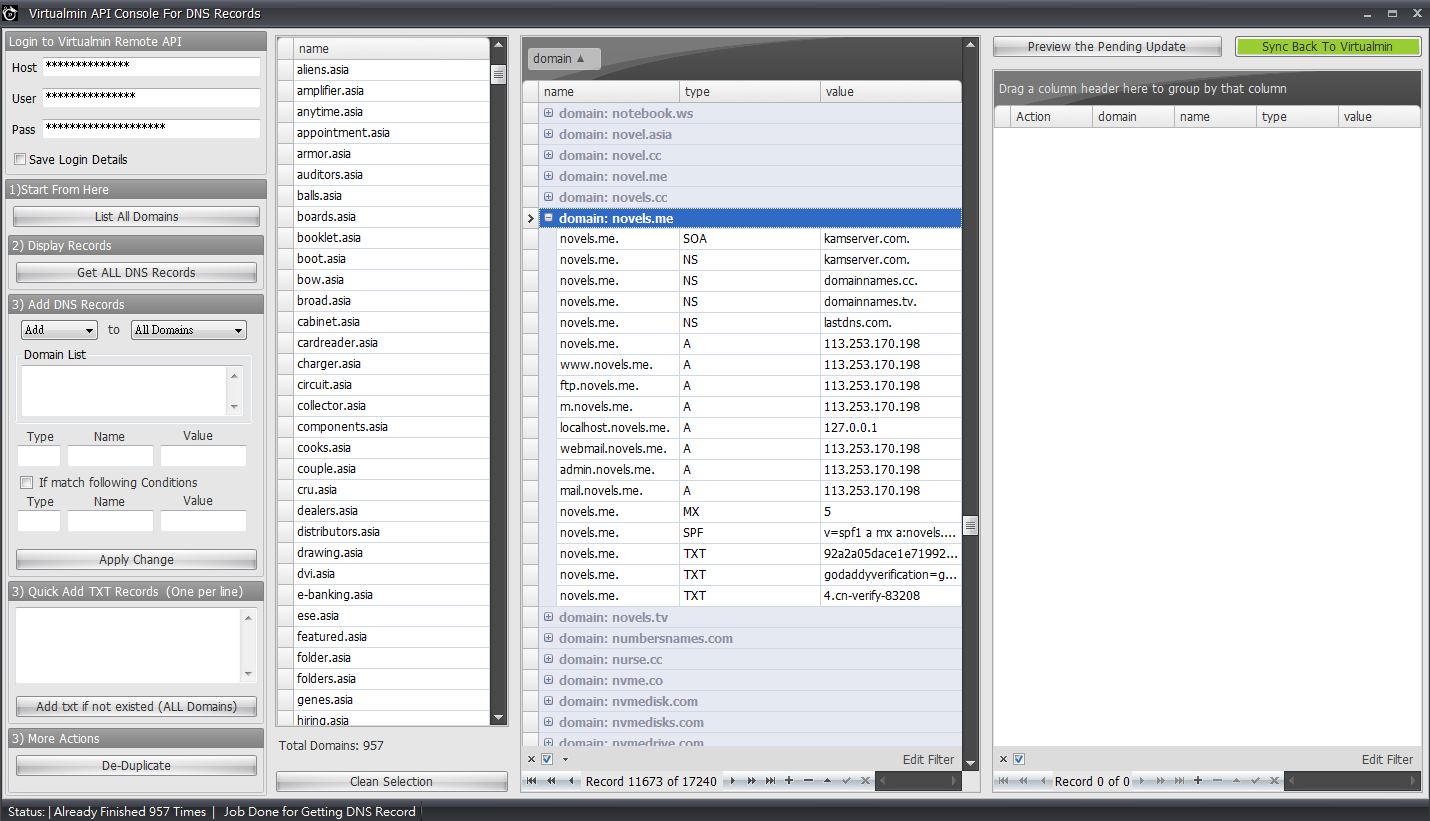Select the novels.me. MX record row
Screen dimensions: 1430x821
(759, 511)
